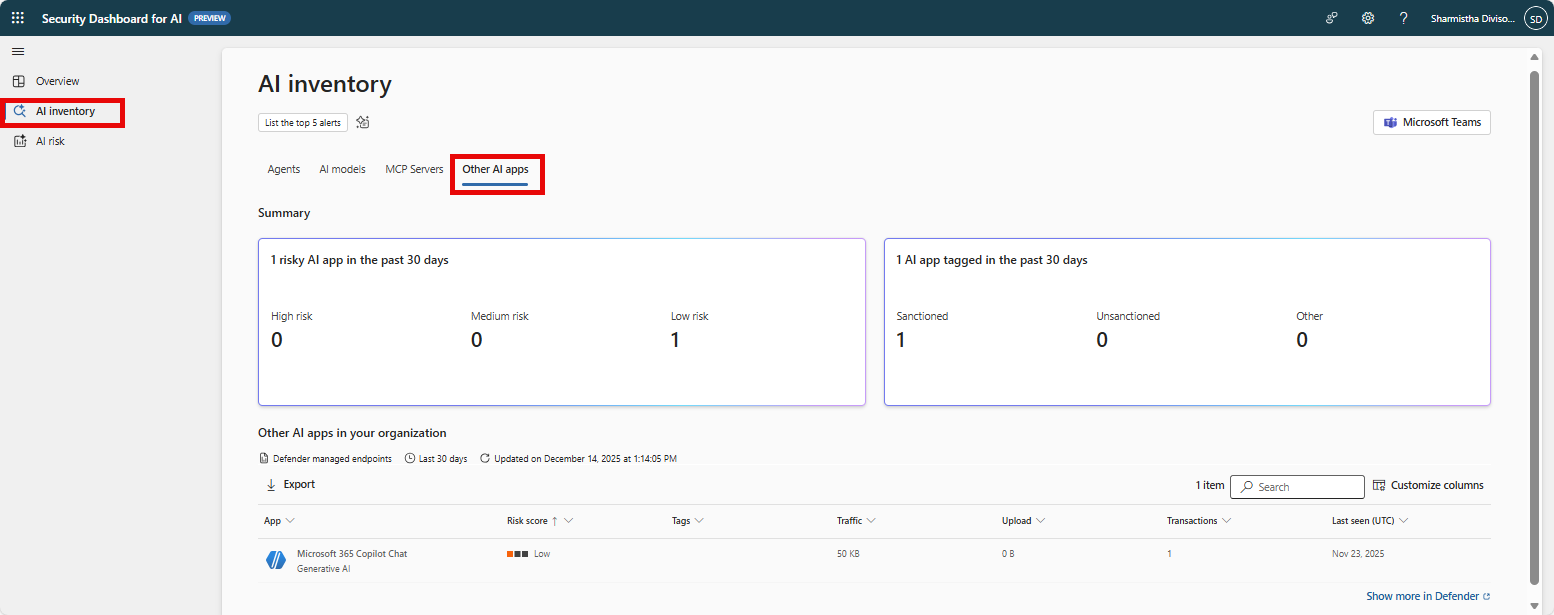Screen dimensions: 1554x615
Task: Go to Overview in sidebar
Action: coord(57,81)
